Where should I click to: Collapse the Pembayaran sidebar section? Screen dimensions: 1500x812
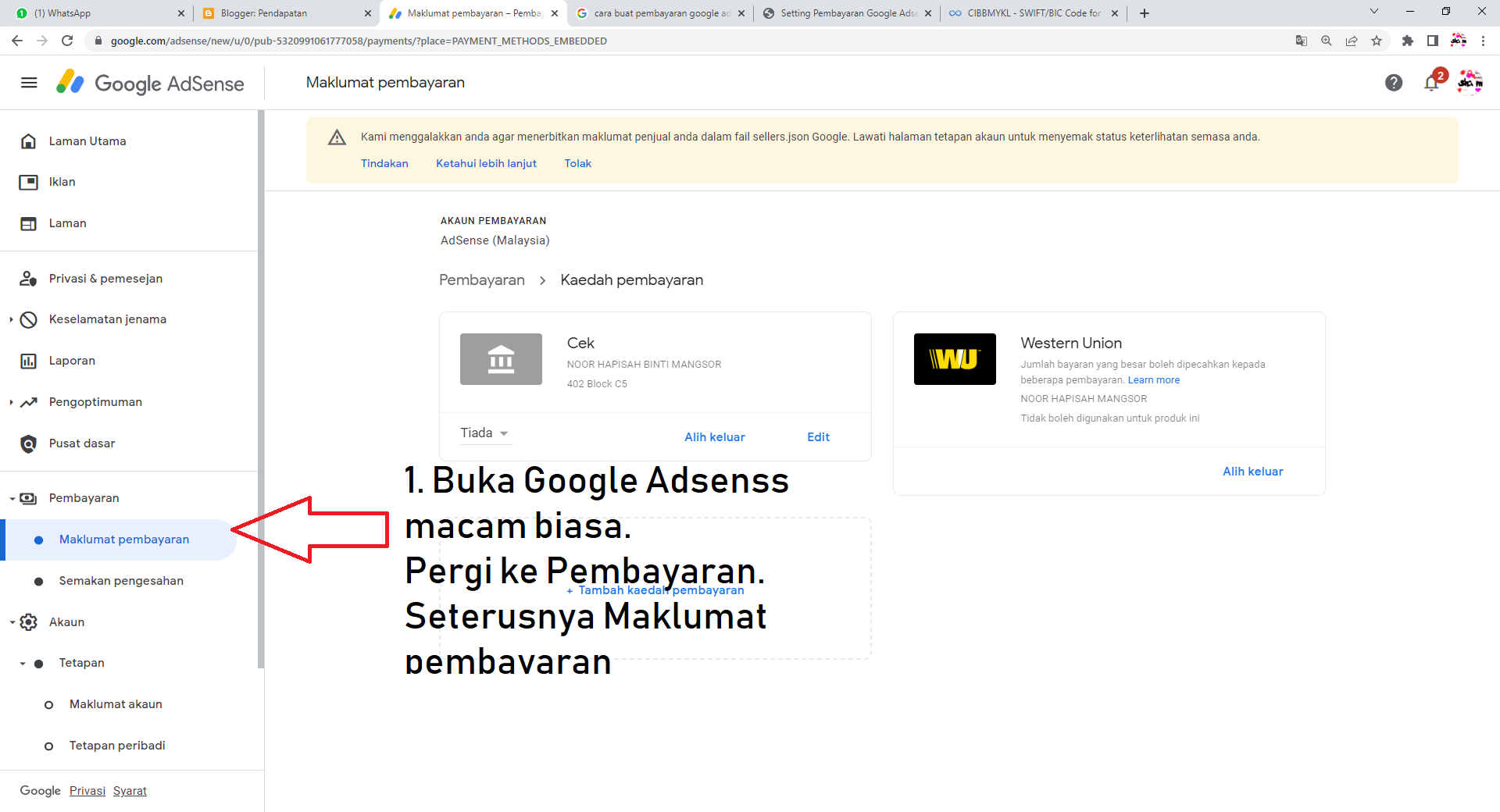point(12,498)
